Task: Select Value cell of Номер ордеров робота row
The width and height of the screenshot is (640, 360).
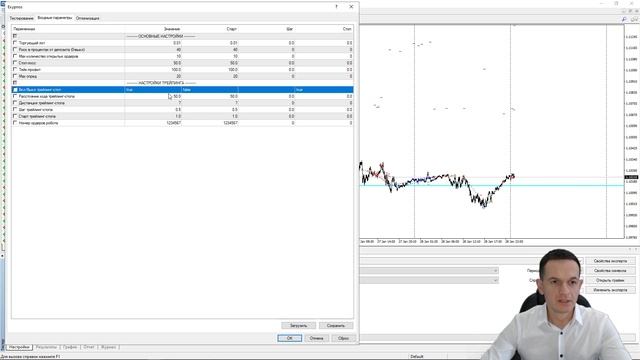Action: pyautogui.click(x=153, y=123)
